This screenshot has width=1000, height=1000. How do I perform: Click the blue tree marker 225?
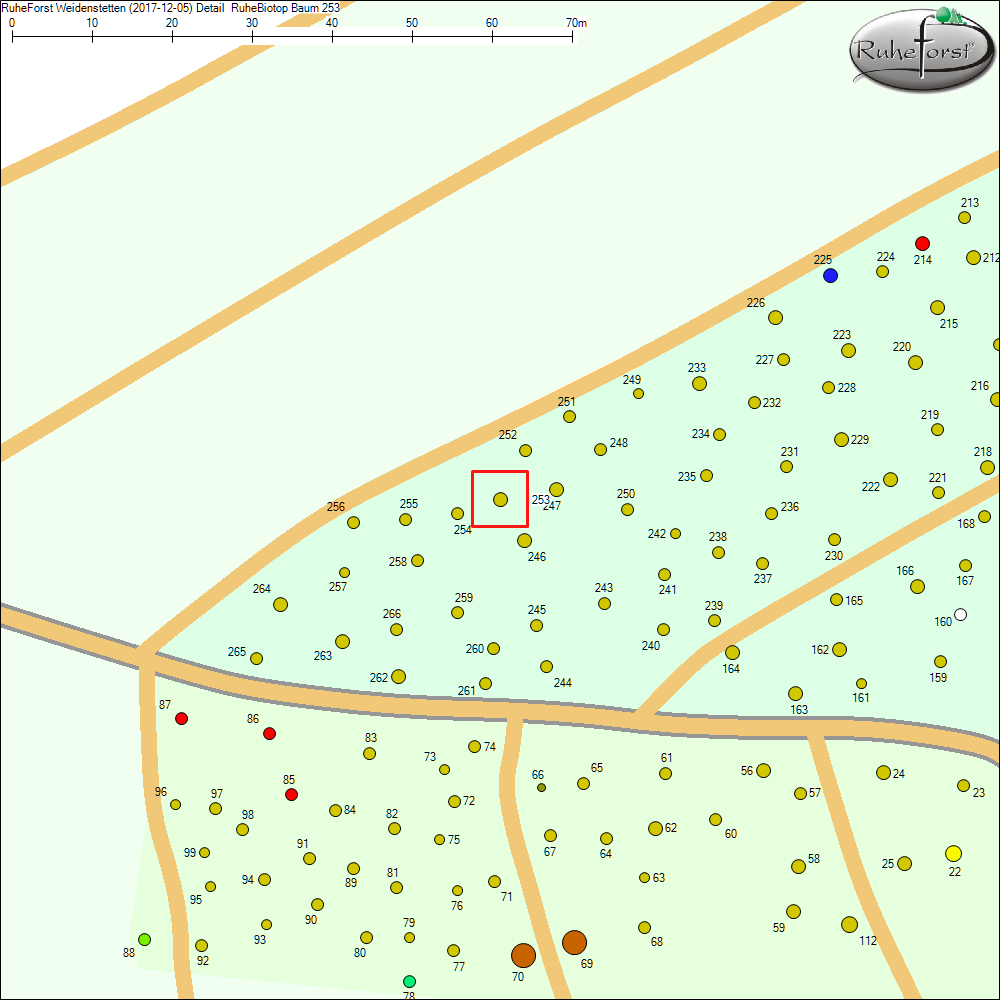(830, 275)
